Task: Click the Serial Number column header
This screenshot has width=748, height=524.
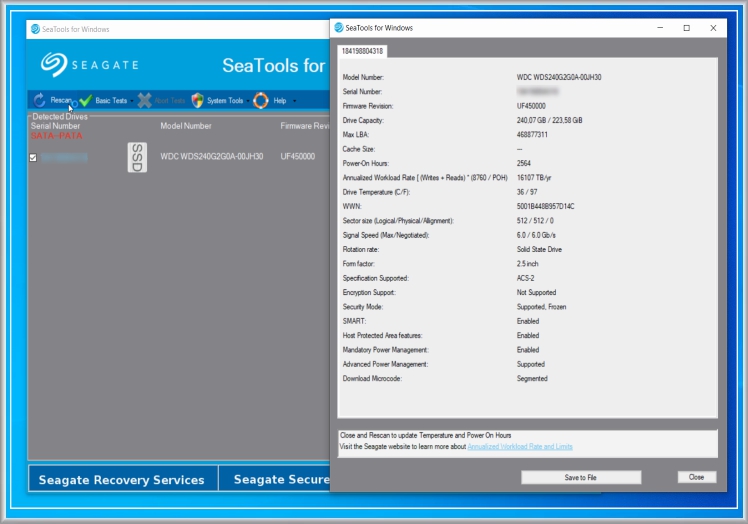Action: coord(55,126)
